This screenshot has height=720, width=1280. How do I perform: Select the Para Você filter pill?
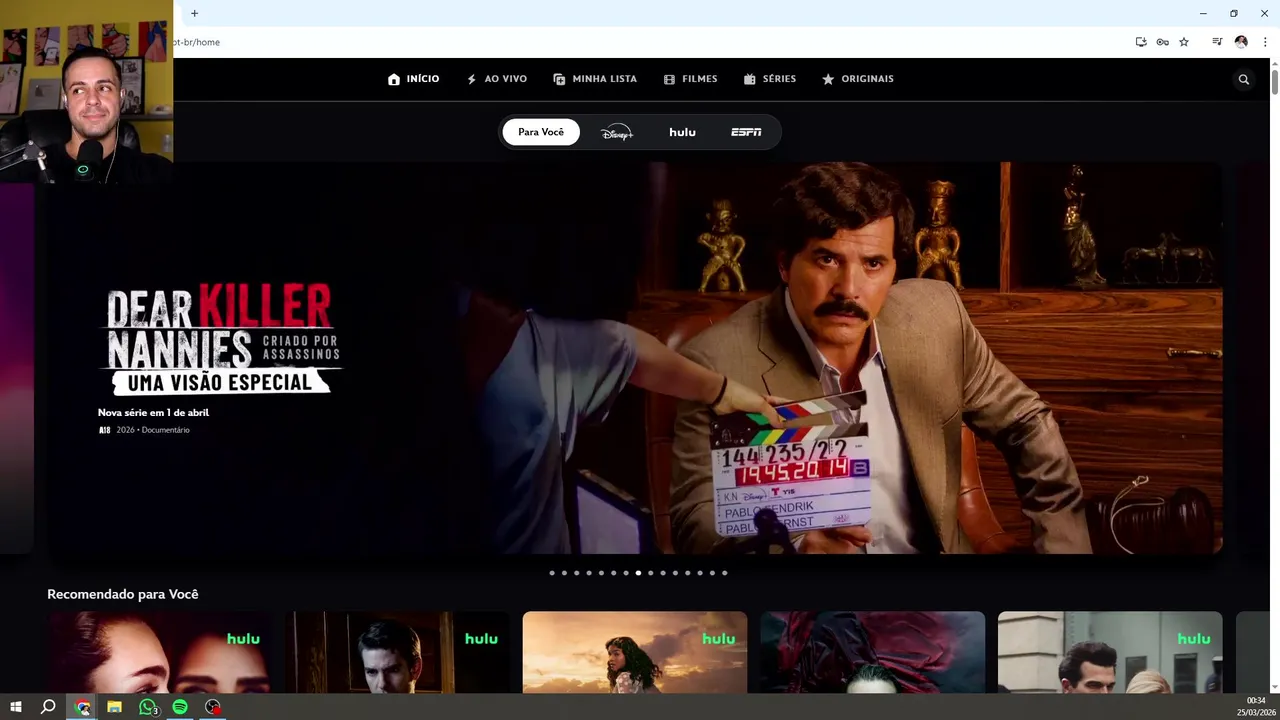point(541,132)
